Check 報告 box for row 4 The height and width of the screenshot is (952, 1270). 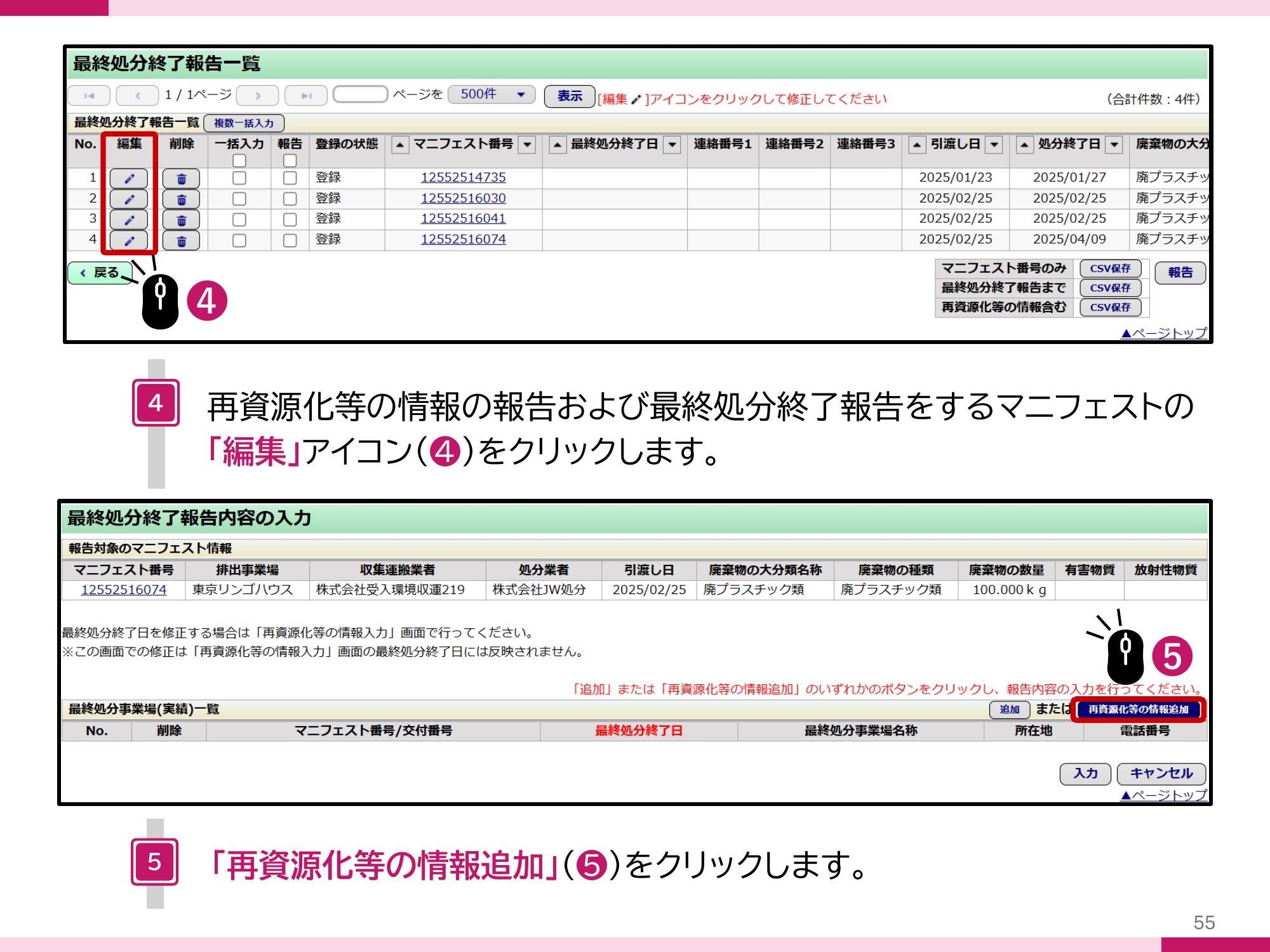click(290, 241)
